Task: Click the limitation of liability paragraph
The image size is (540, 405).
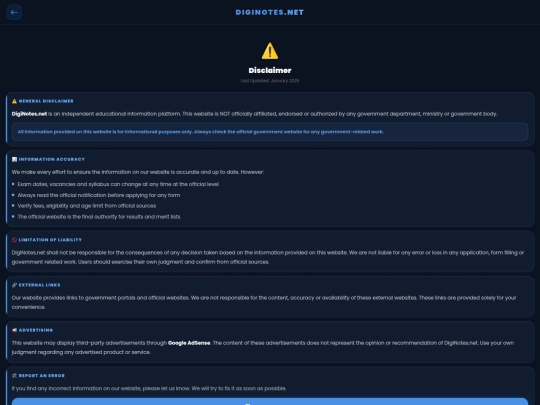Action: tap(268, 257)
